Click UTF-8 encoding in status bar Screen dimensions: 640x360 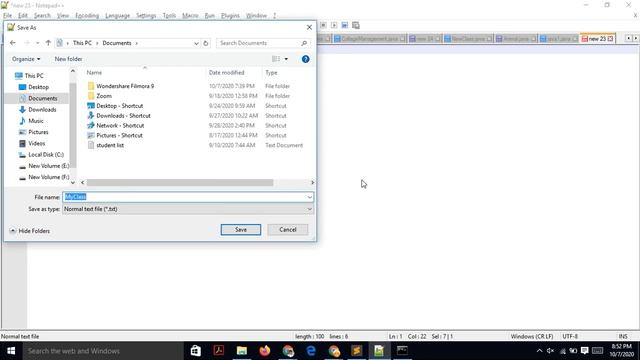(x=570, y=336)
